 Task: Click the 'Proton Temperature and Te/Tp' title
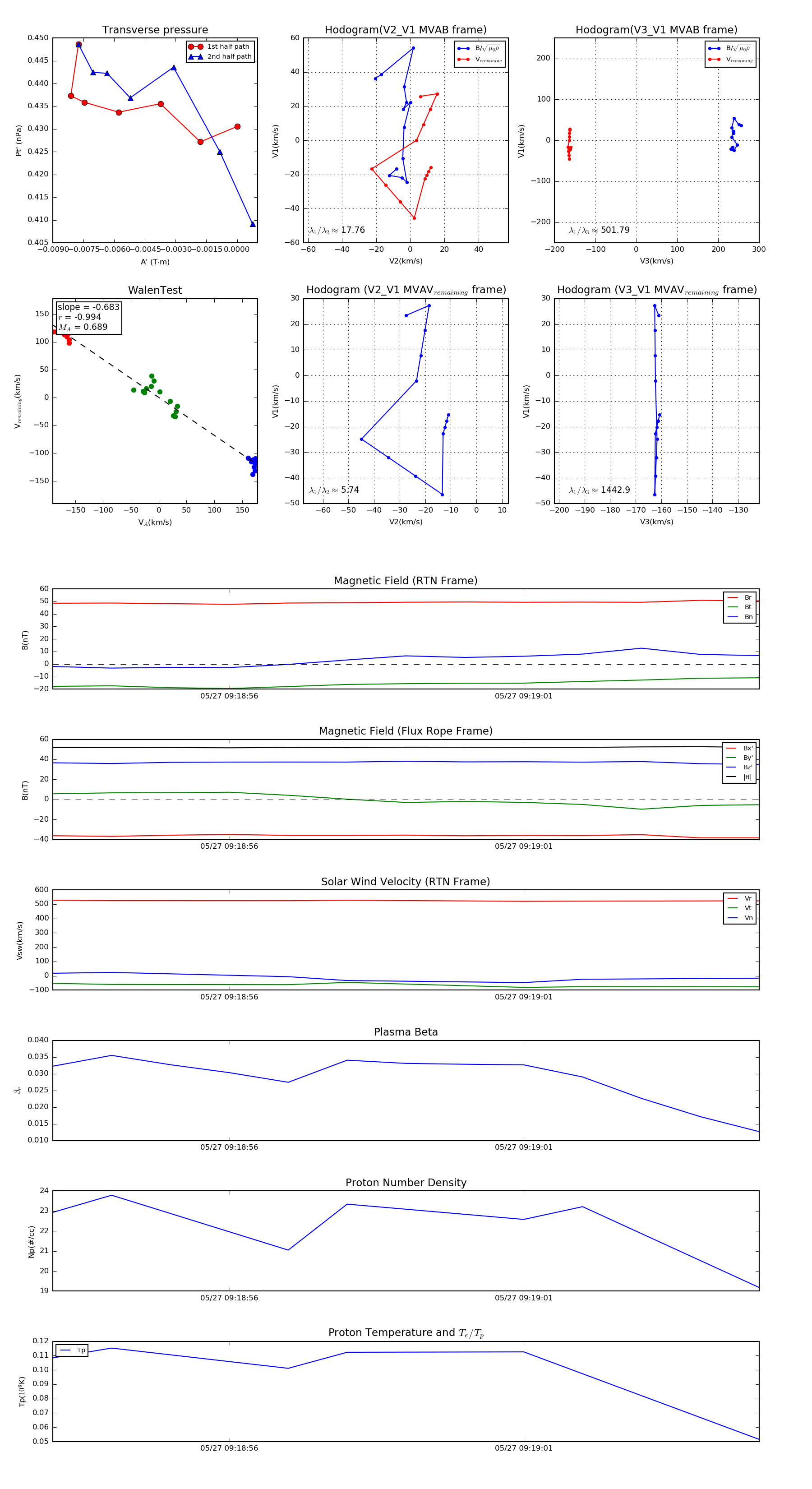point(406,1333)
